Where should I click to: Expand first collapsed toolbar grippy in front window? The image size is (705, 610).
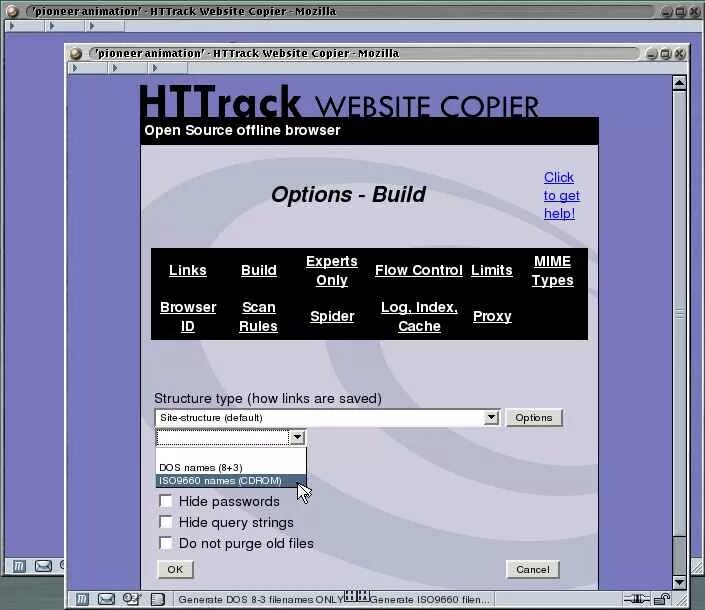(75, 68)
